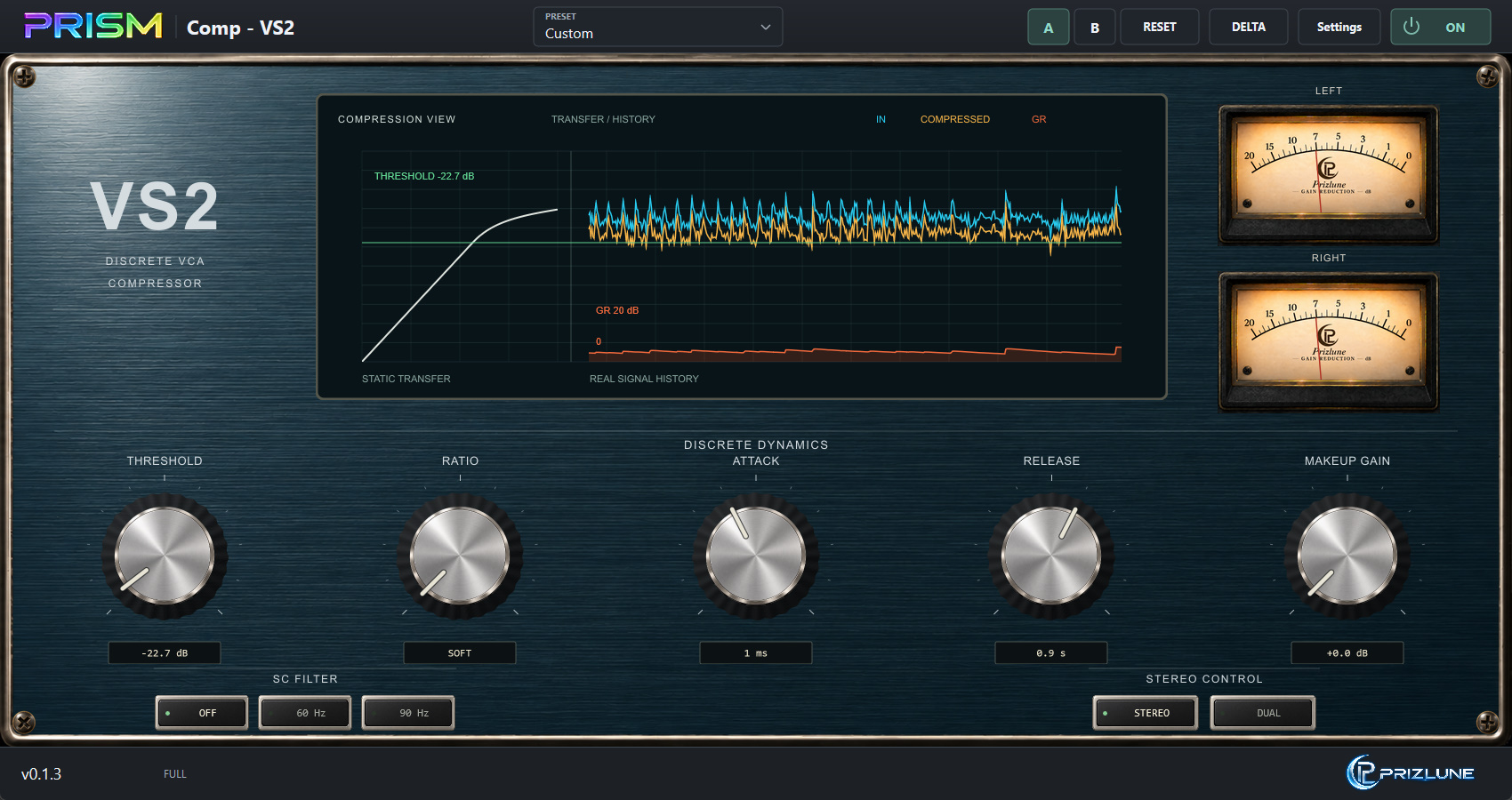This screenshot has width=1512, height=800.
Task: Set SC Filter to OFF
Action: [x=202, y=713]
